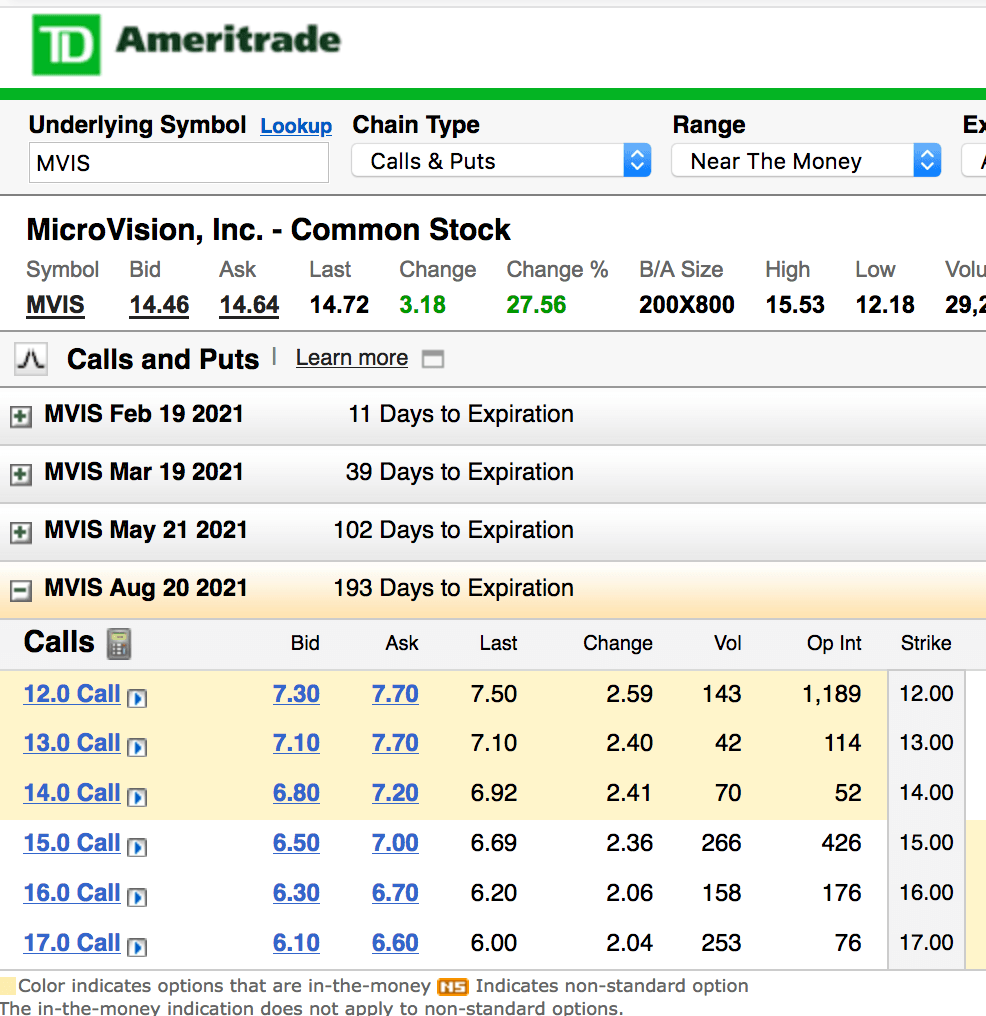Open the arrow menu for 17.0 Call
986x1016 pixels.
(137, 947)
